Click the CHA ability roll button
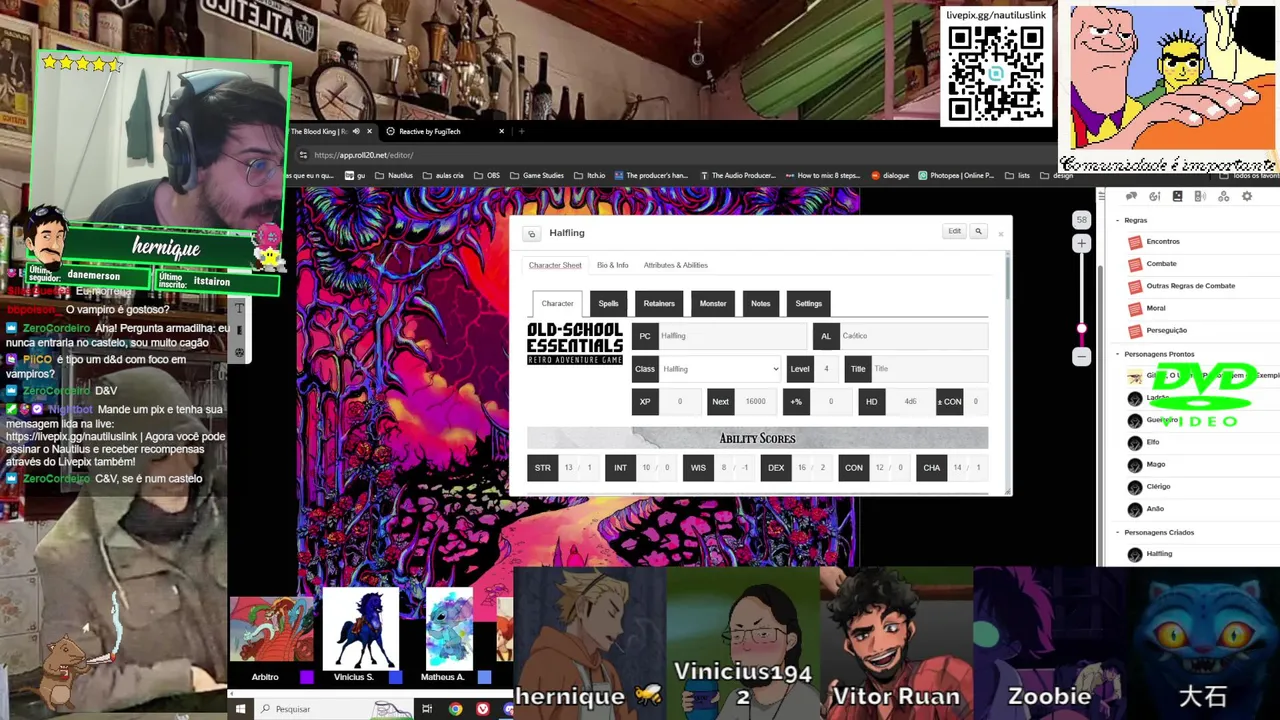This screenshot has width=1280, height=720. [932, 467]
